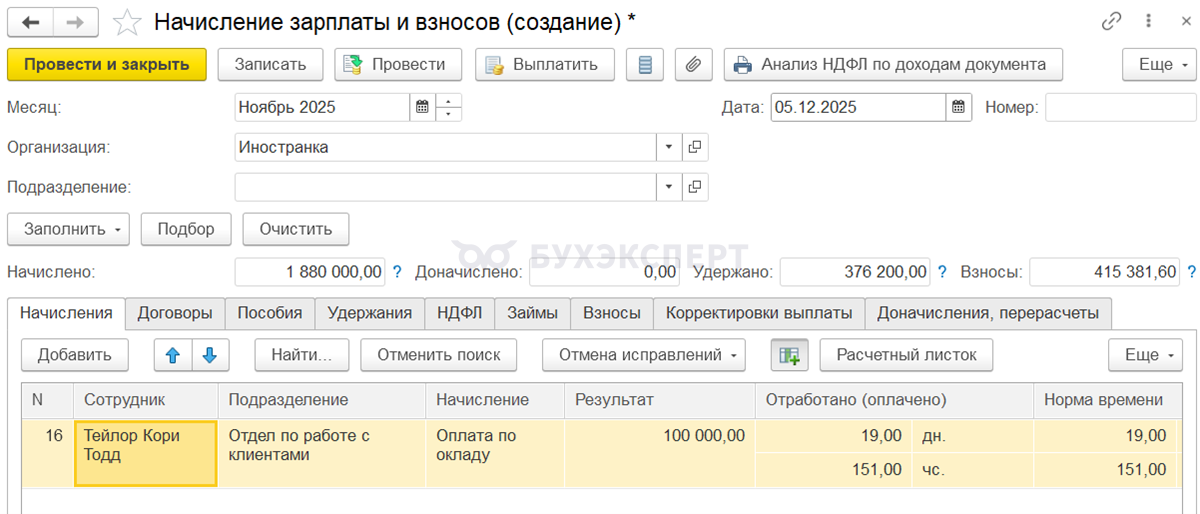Open the document movements report icon

(645, 65)
